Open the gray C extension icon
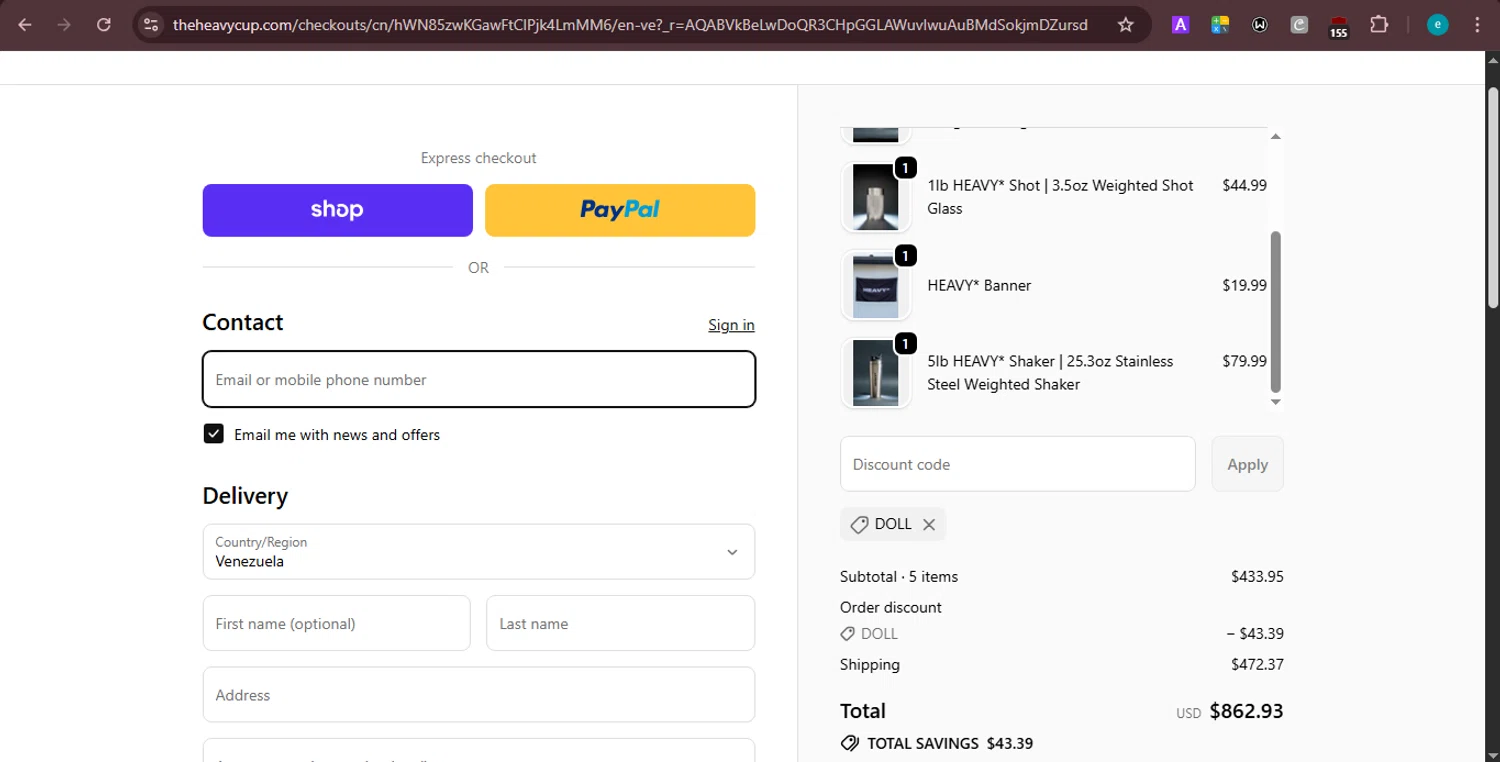Viewport: 1500px width, 762px height. pos(1299,25)
